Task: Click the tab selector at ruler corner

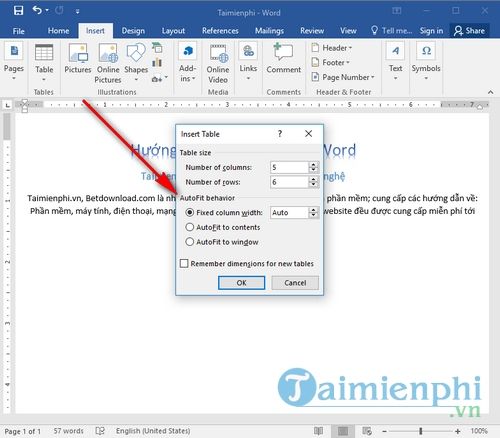Action: 7,105
